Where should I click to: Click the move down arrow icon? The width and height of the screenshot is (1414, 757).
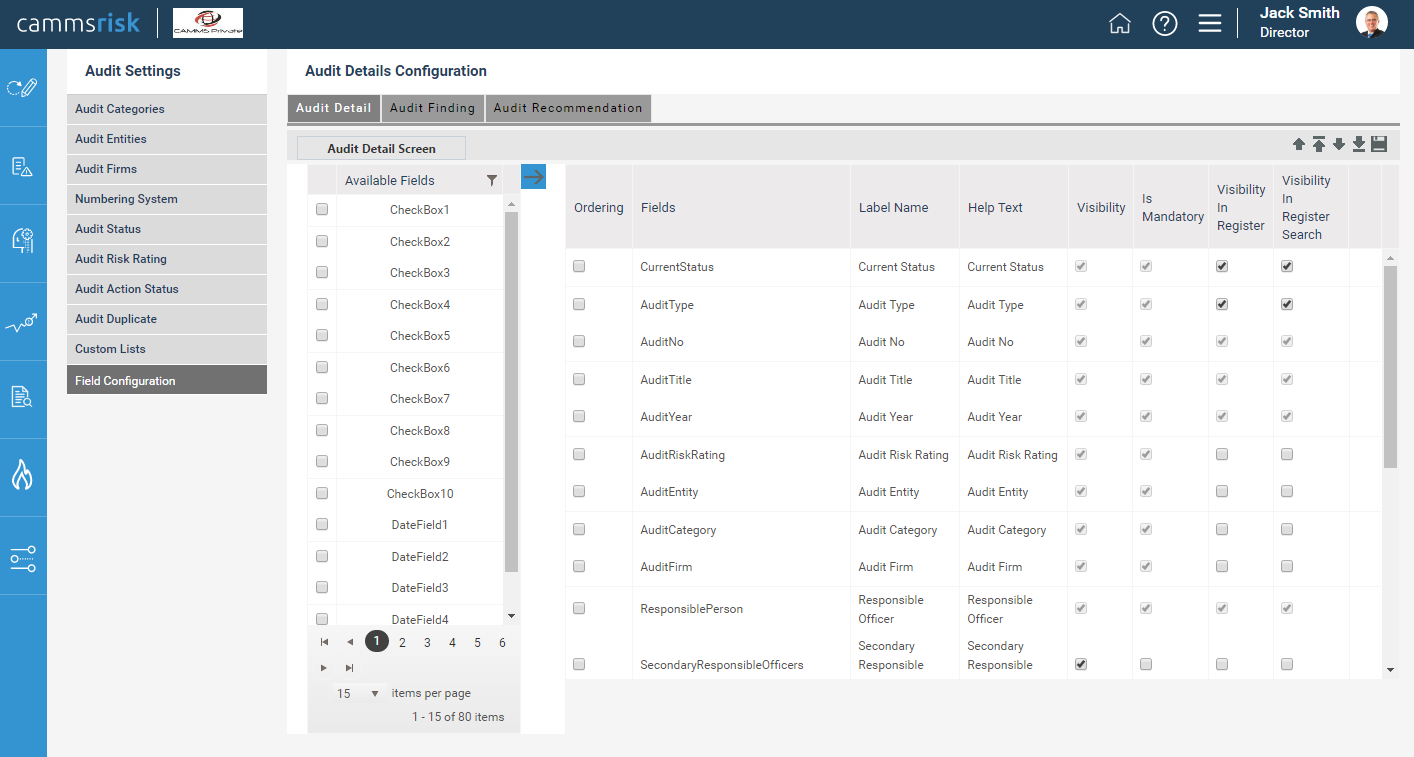[1339, 145]
